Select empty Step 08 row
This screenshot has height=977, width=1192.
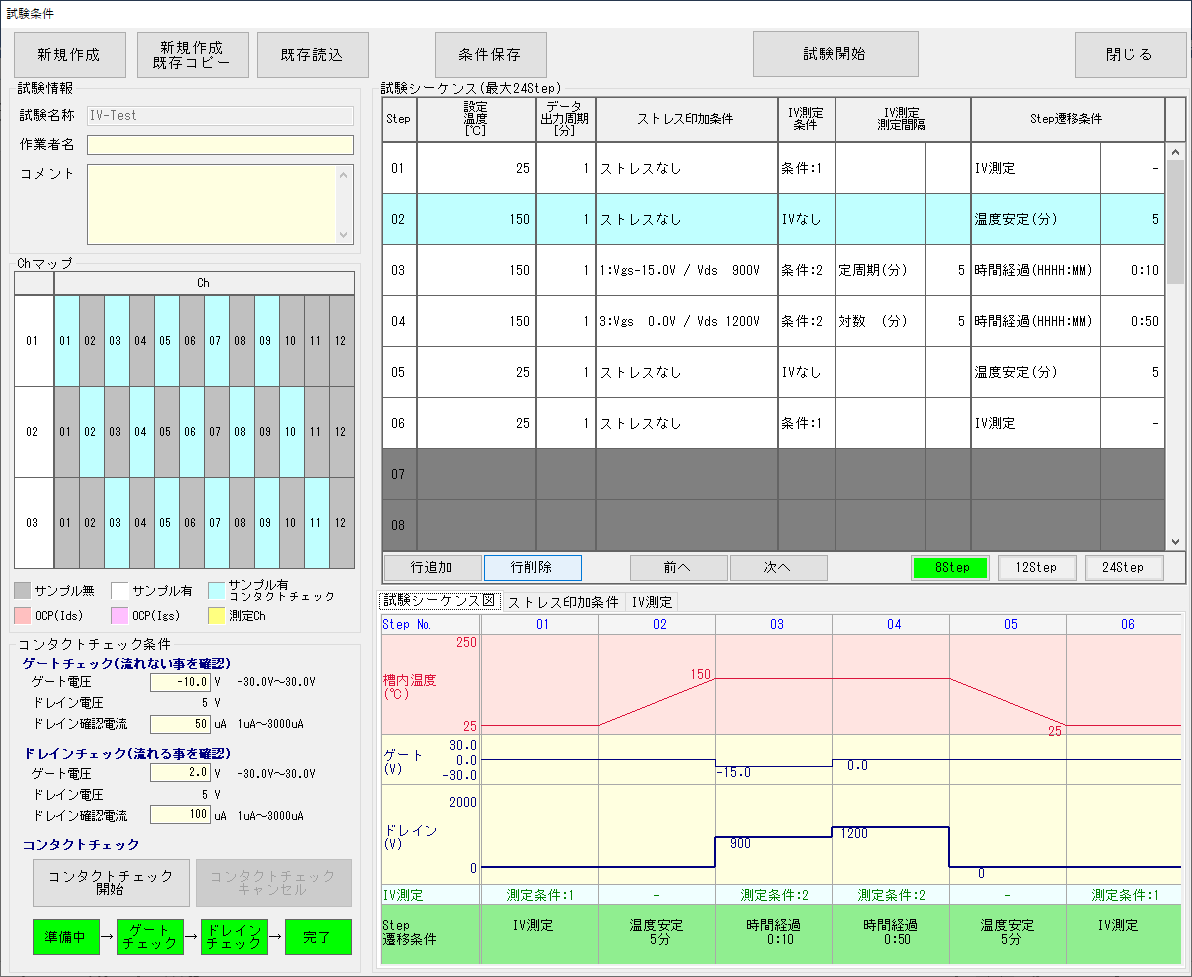773,525
